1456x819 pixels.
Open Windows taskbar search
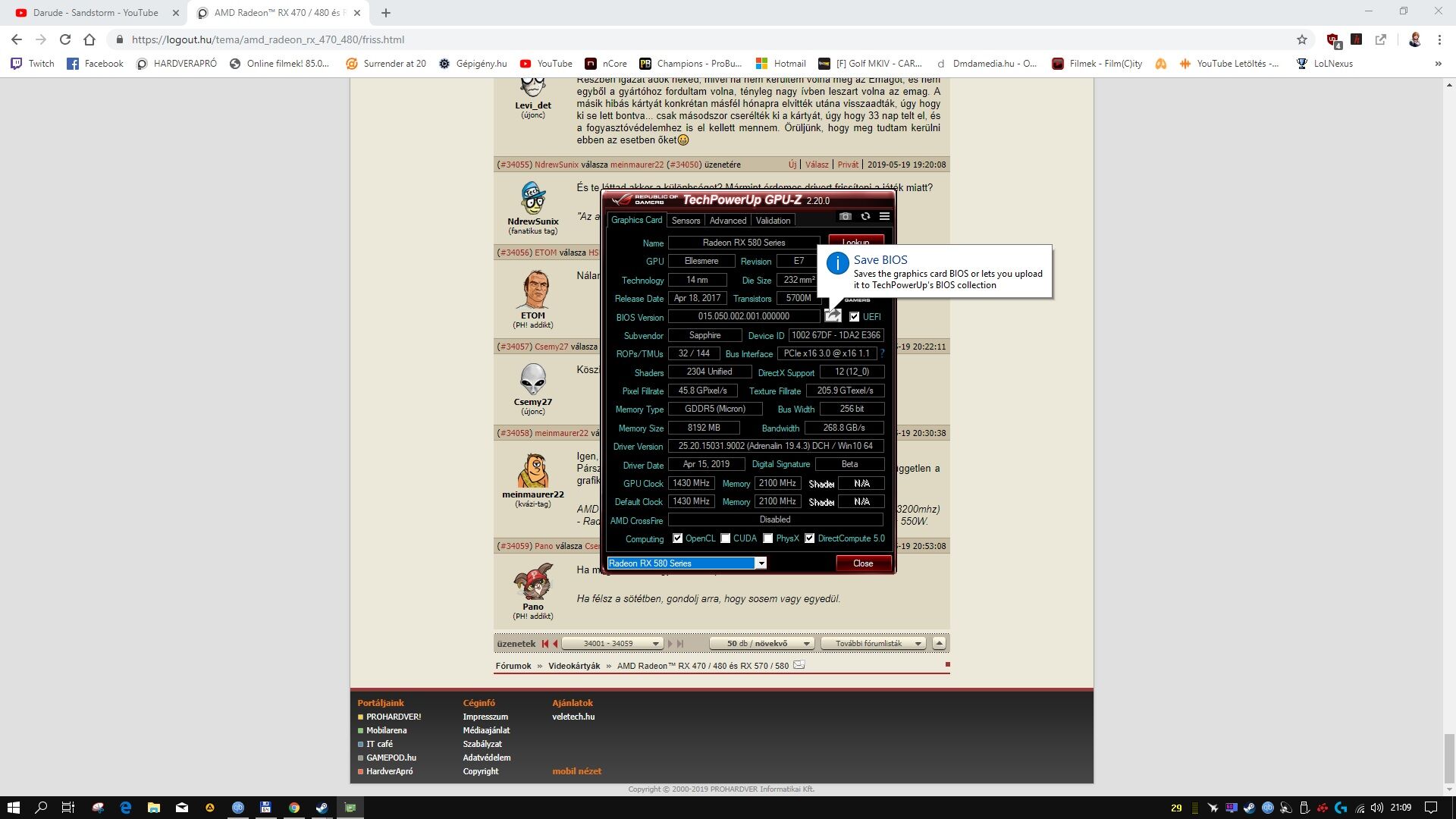[x=41, y=808]
